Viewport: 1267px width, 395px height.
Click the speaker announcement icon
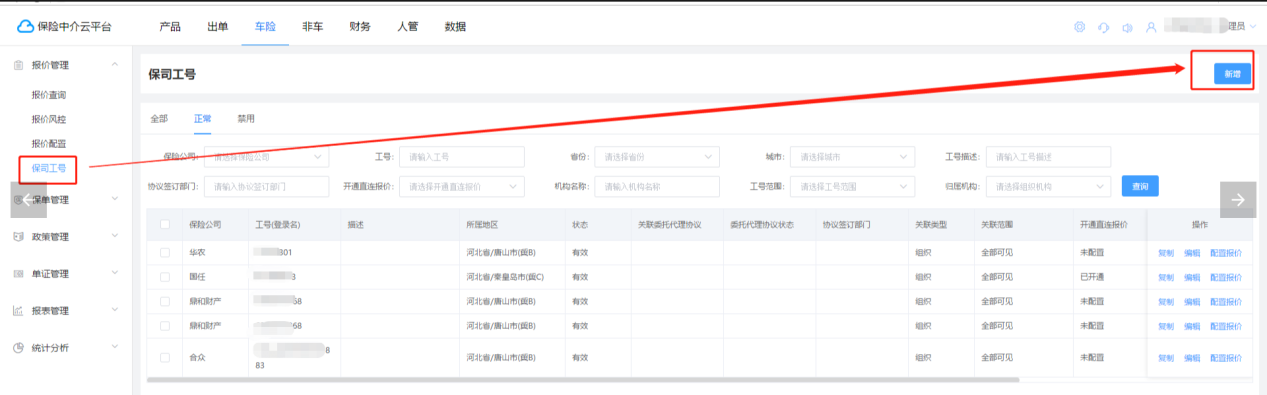coord(1127,27)
